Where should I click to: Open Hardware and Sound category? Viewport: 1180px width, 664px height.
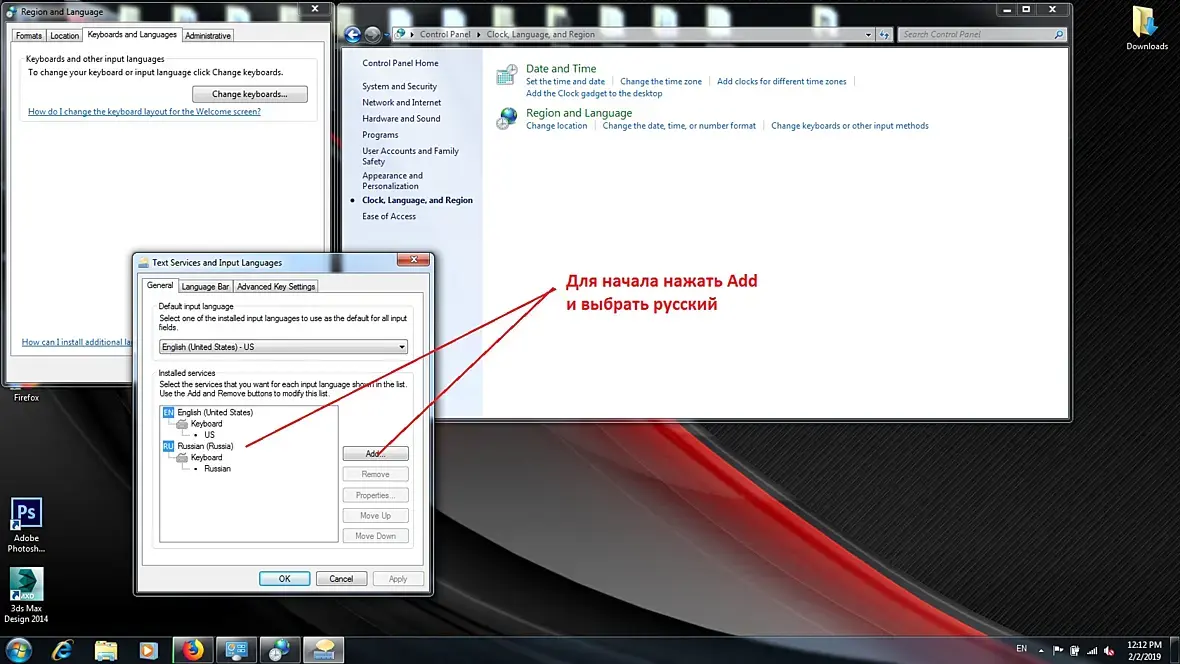401,119
